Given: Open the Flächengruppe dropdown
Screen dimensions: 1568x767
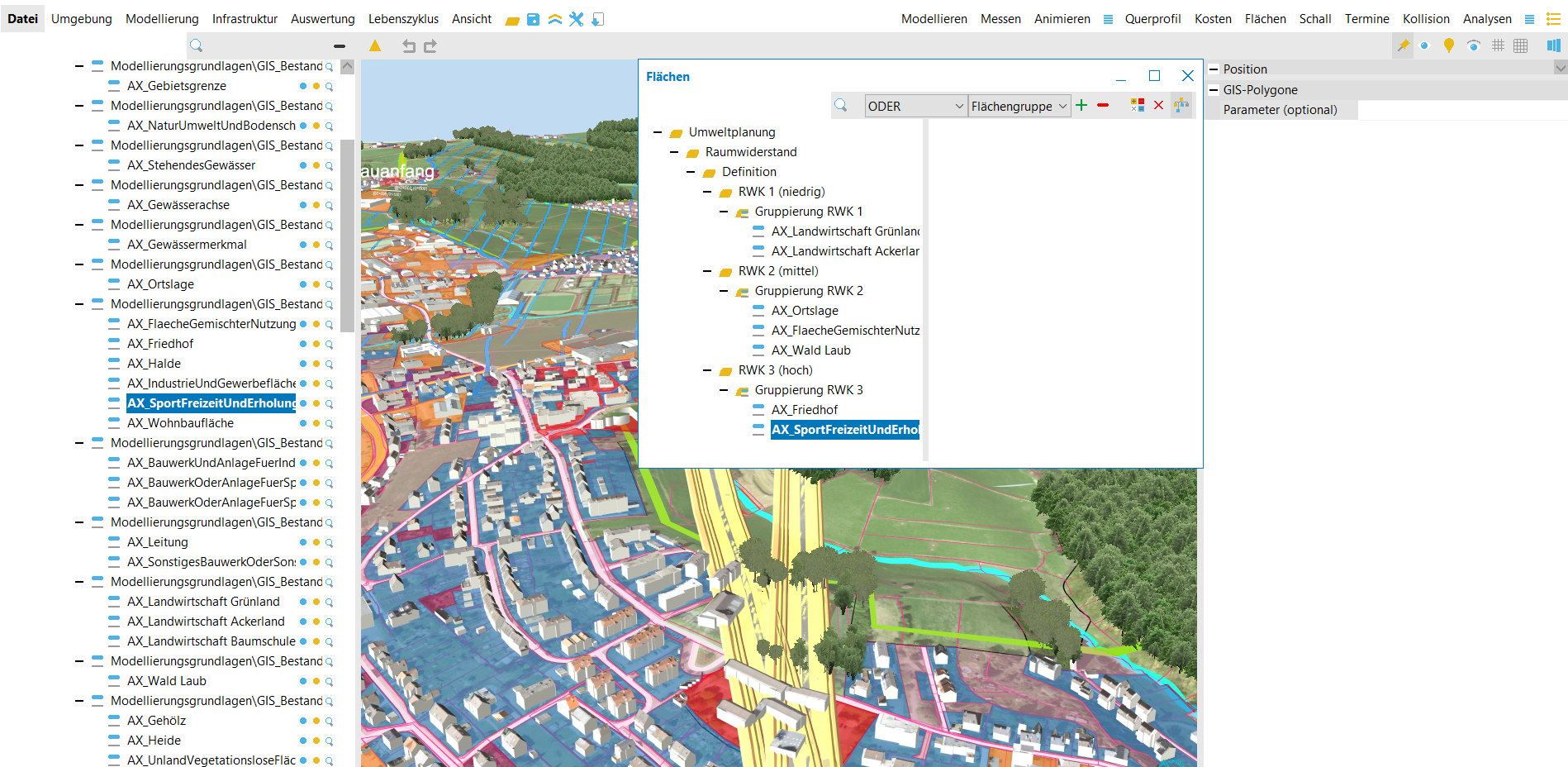Looking at the screenshot, I should 1019,106.
